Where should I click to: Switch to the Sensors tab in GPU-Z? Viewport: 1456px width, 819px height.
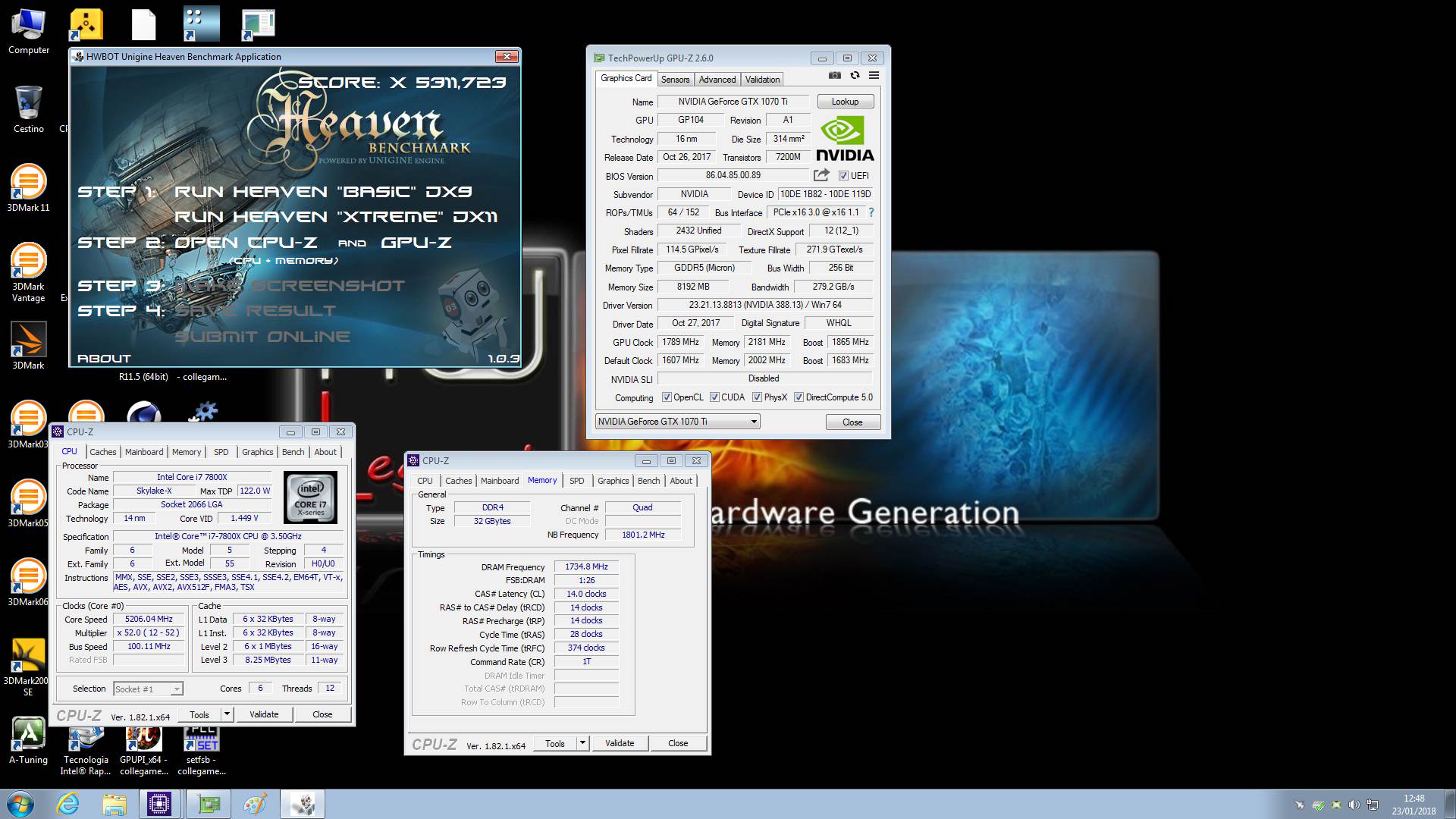675,80
